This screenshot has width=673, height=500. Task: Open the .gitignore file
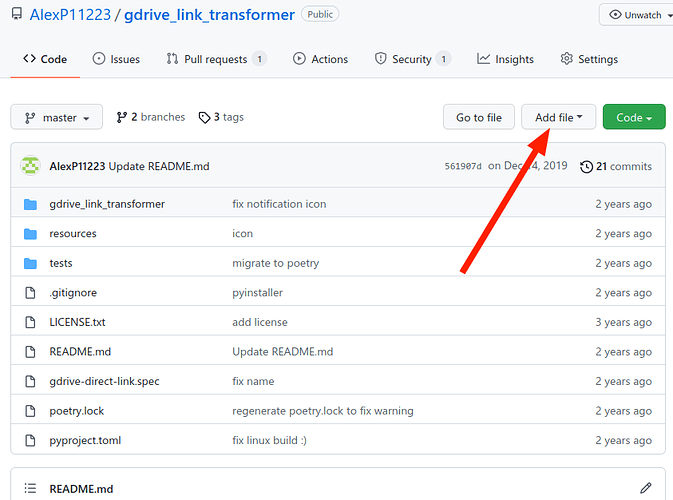point(73,293)
